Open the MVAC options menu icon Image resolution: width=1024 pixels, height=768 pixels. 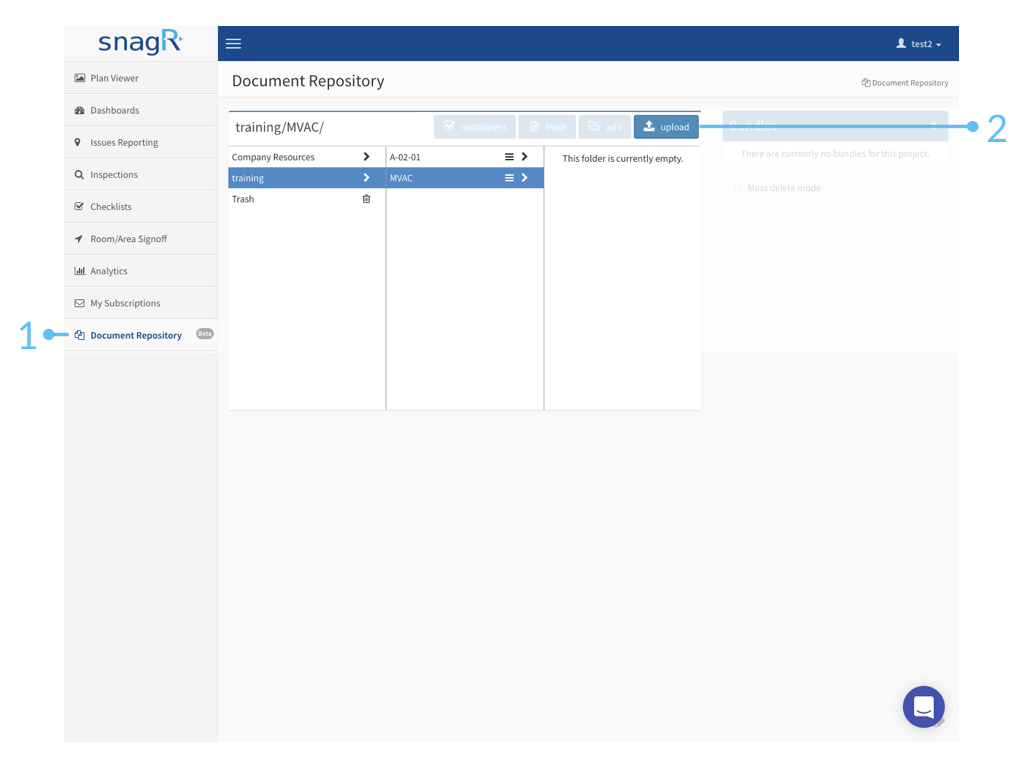point(509,178)
